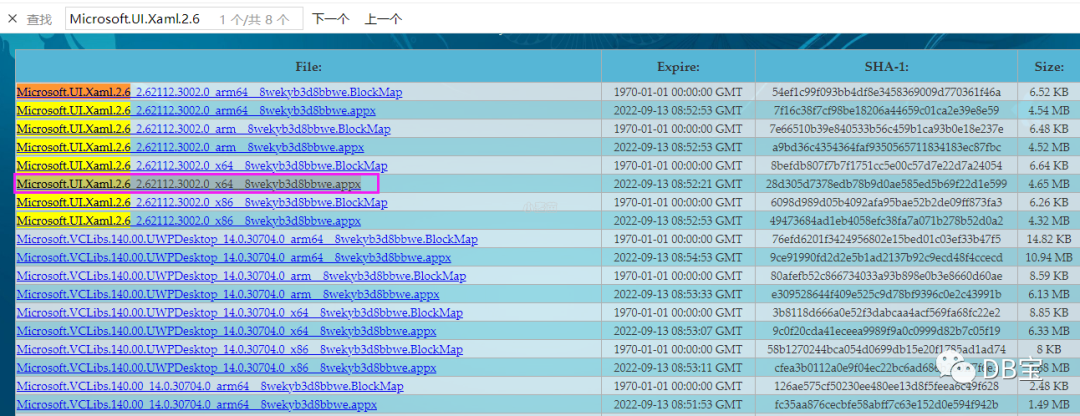1080x416 pixels.
Task: Click size value 6.52 KB
Action: pyautogui.click(x=1049, y=92)
